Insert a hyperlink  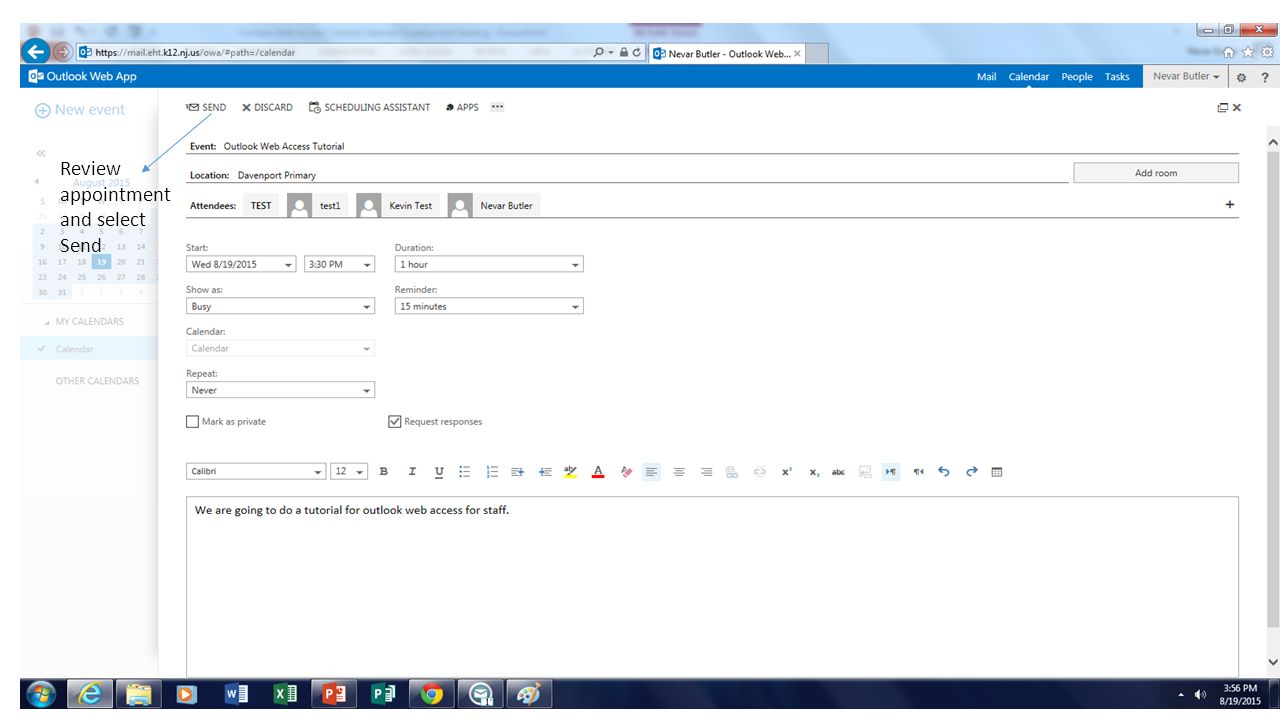732,472
